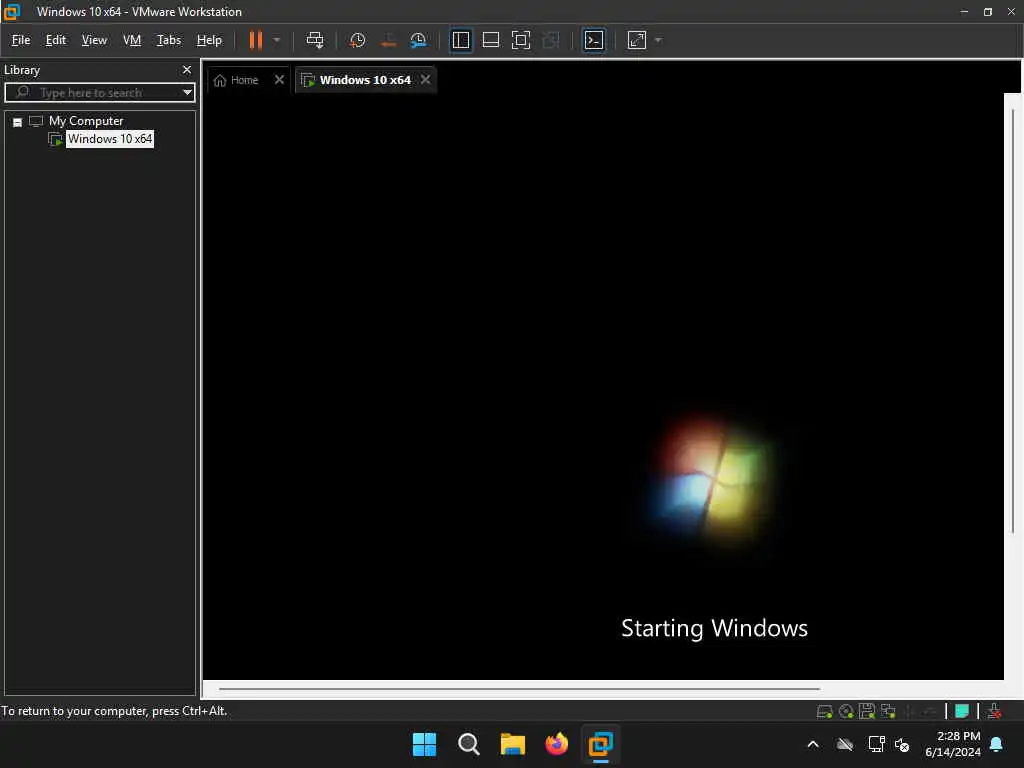The height and width of the screenshot is (768, 1024).
Task: Close the Library panel
Action: [187, 70]
